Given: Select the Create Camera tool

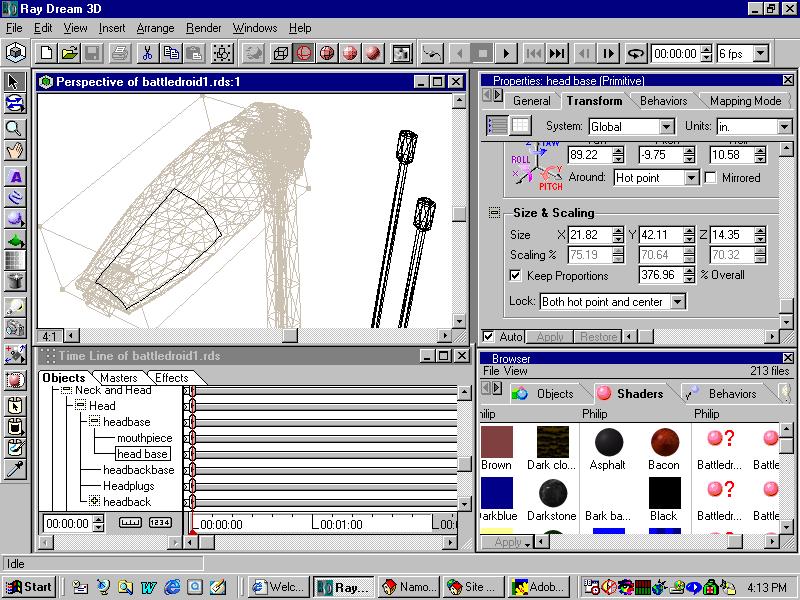Looking at the screenshot, I should tap(15, 328).
